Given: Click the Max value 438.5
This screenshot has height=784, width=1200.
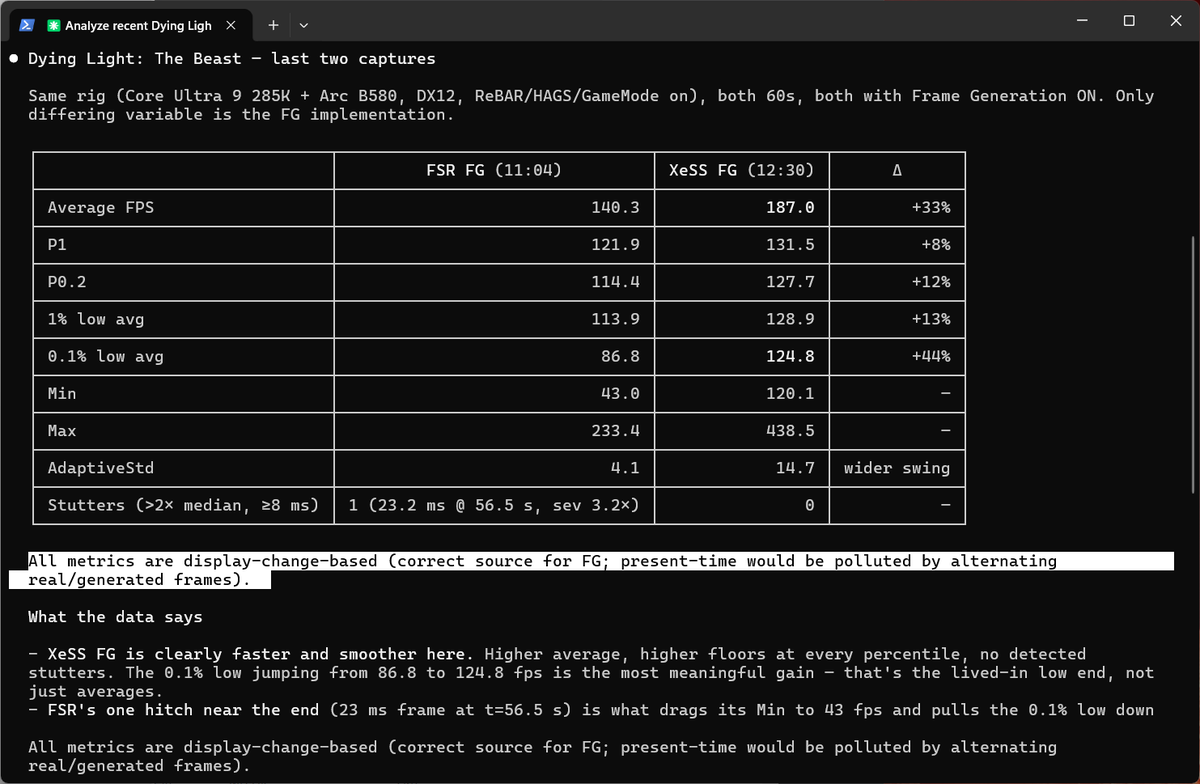Looking at the screenshot, I should [x=789, y=431].
